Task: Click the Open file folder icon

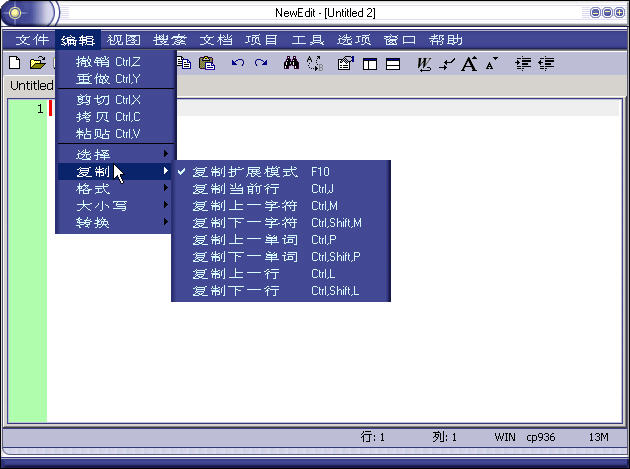Action: [x=38, y=63]
